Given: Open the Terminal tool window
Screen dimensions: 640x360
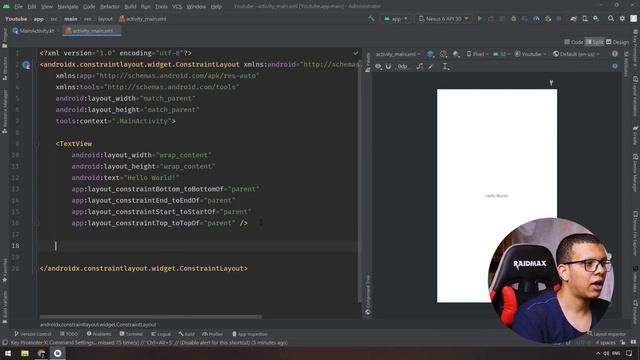Looking at the screenshot, I should pos(131,334).
